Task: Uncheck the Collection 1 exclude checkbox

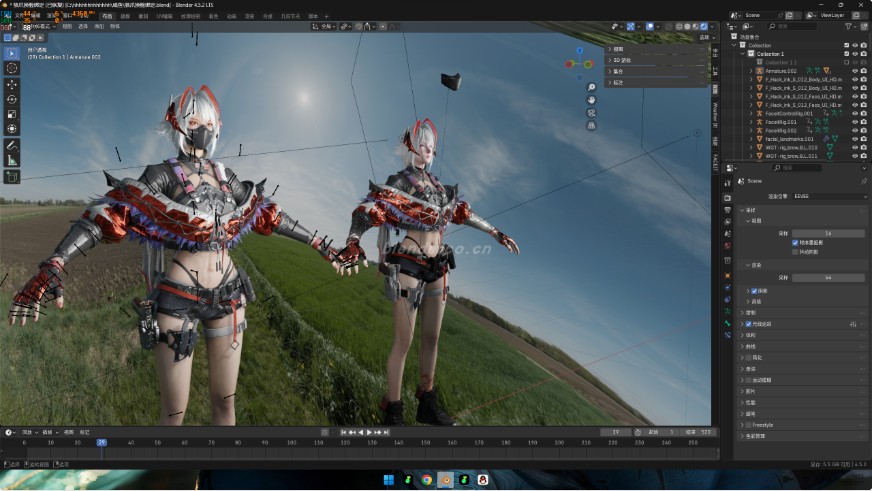Action: (x=846, y=54)
